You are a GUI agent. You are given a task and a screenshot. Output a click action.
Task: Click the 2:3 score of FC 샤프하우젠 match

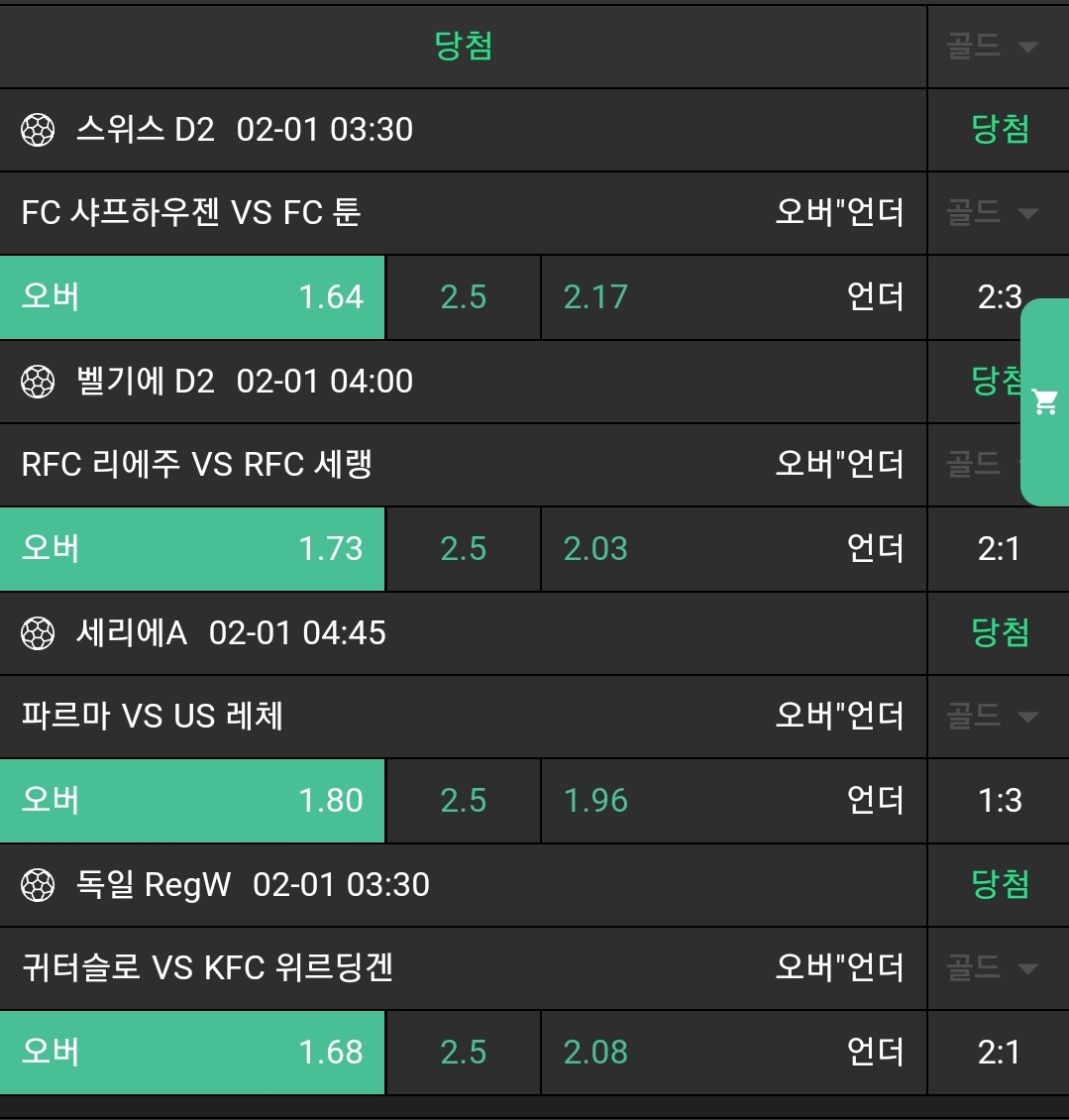999,297
